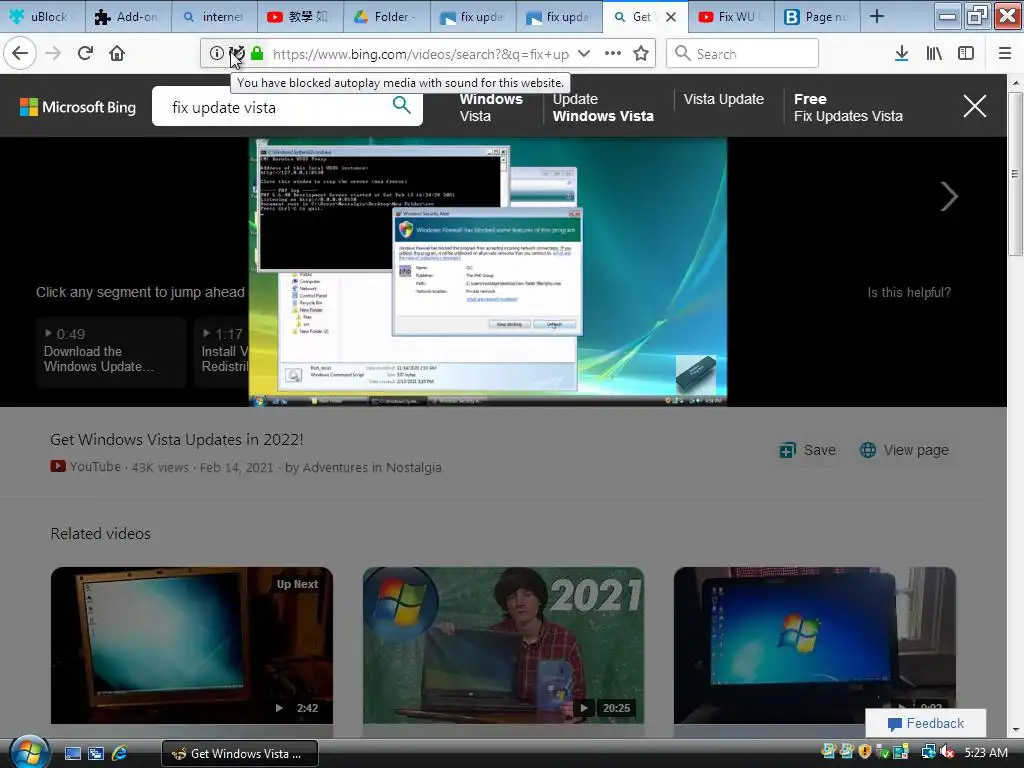This screenshot has width=1024, height=768.
Task: Toggle the Firefox sidebar view
Action: 966,54
